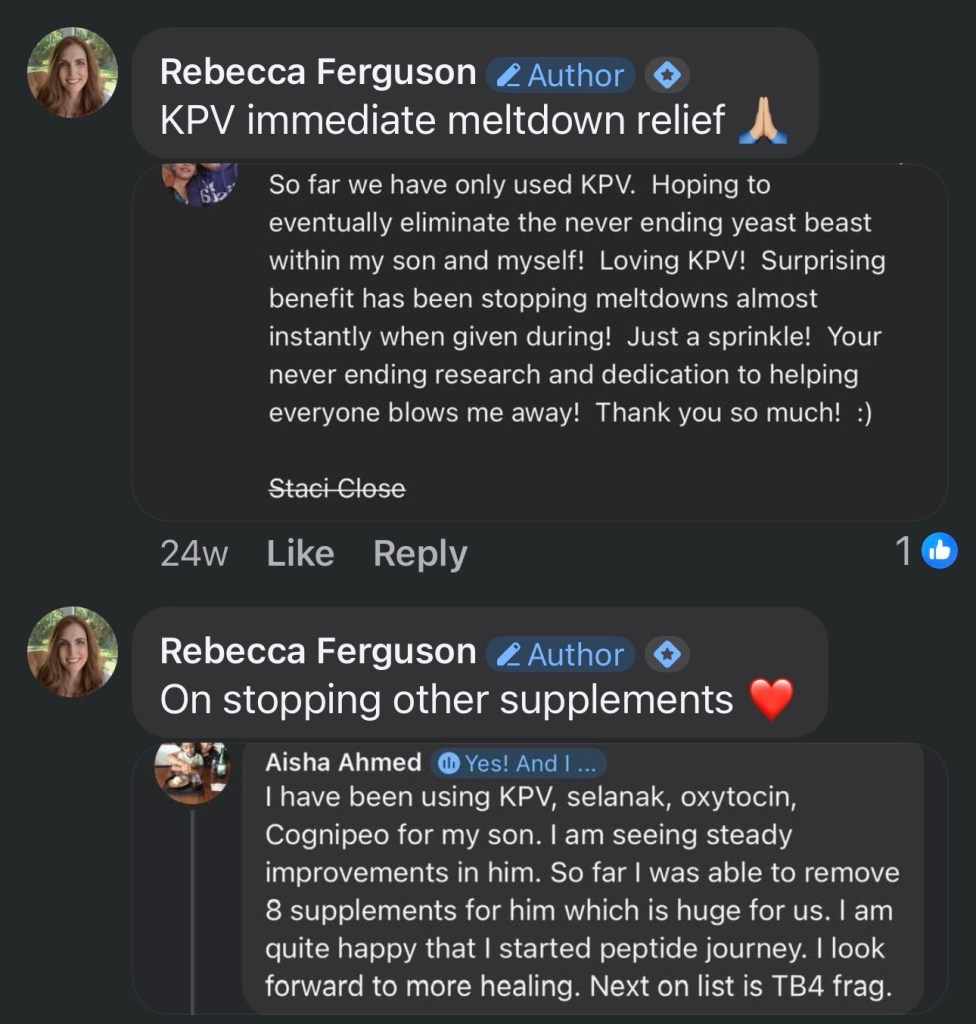Open Aisha Ahmed's profile picture
This screenshot has width=976, height=1024.
[192, 771]
